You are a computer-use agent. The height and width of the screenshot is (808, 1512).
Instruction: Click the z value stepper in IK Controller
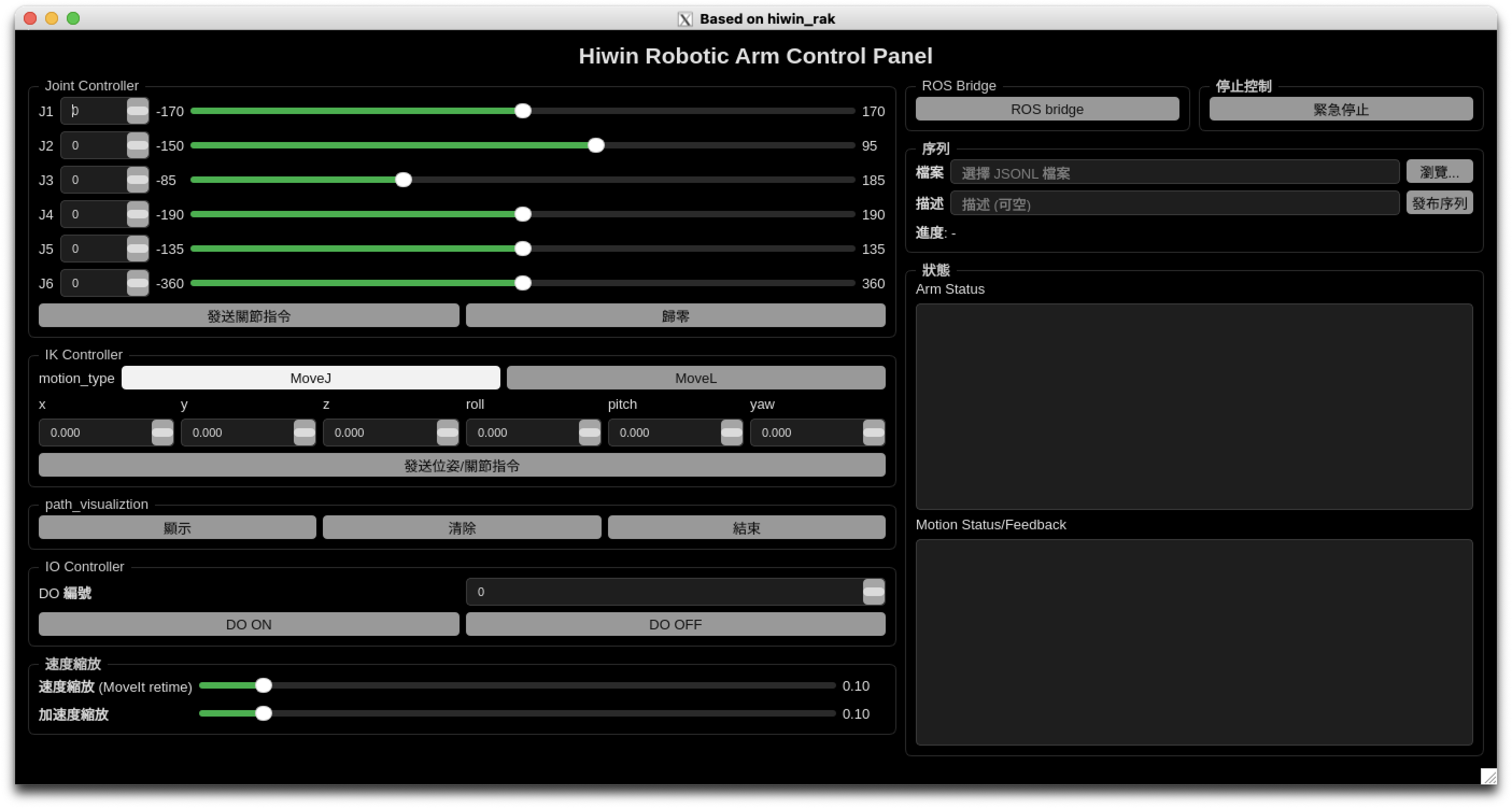click(447, 433)
